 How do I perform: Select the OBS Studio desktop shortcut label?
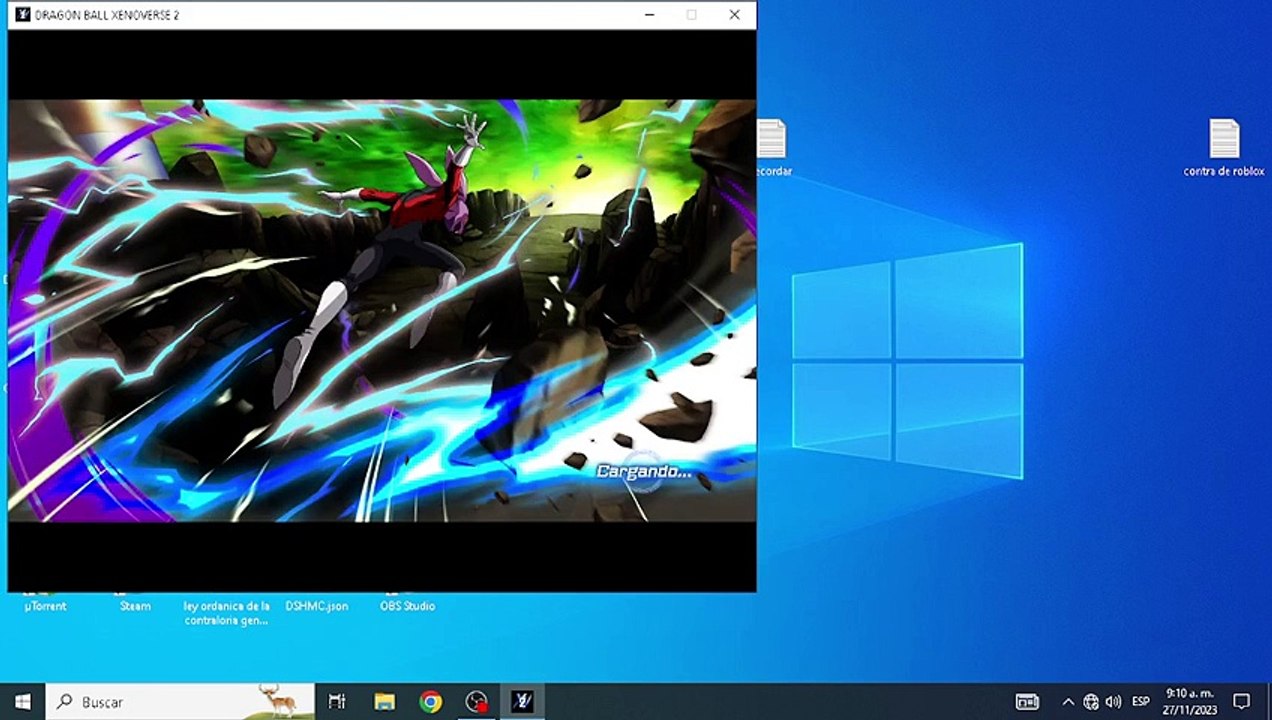click(407, 606)
